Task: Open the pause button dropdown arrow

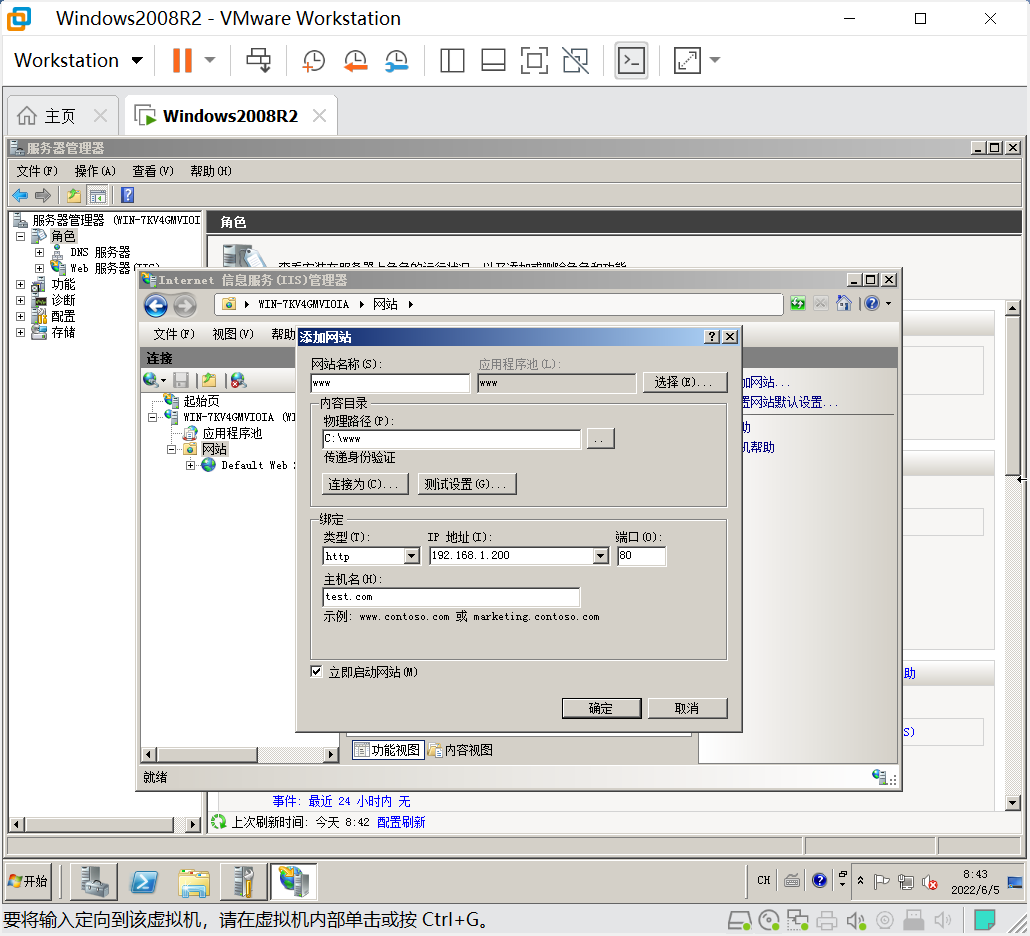Action: tap(210, 60)
